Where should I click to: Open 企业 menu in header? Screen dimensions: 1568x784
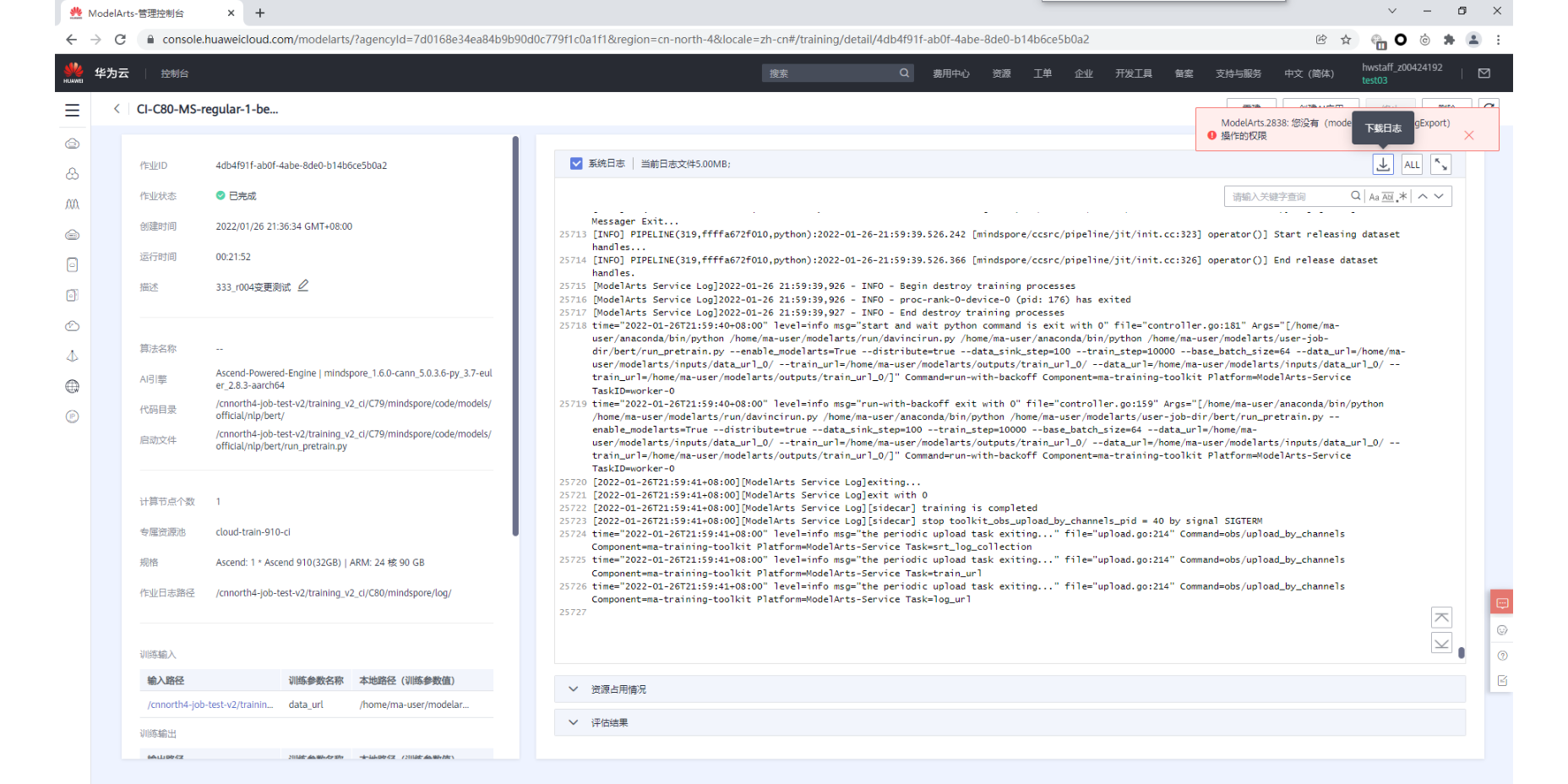(x=1083, y=73)
